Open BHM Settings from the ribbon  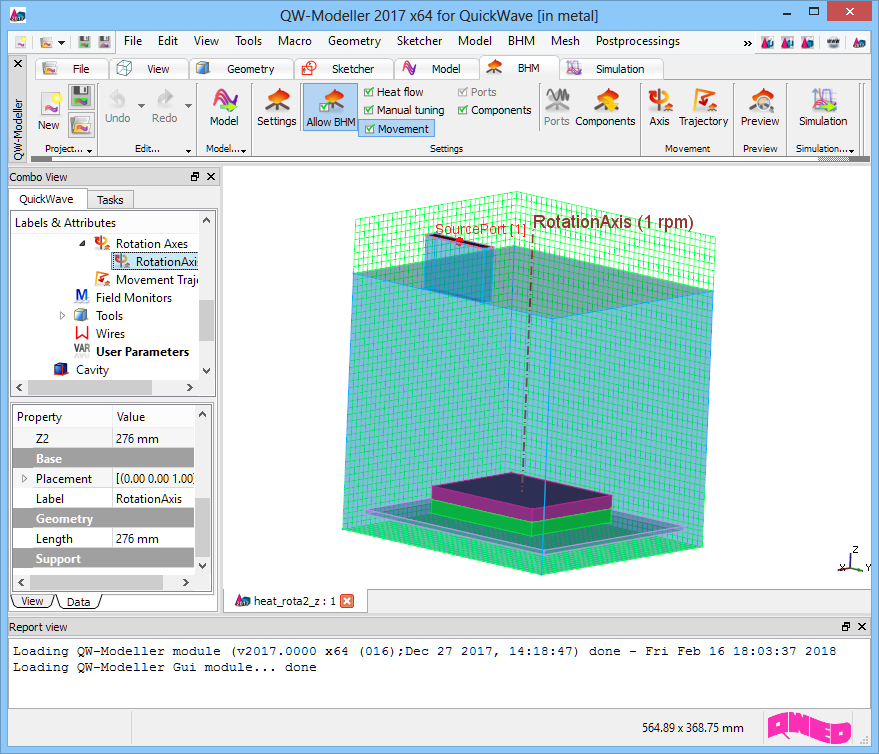pyautogui.click(x=276, y=108)
